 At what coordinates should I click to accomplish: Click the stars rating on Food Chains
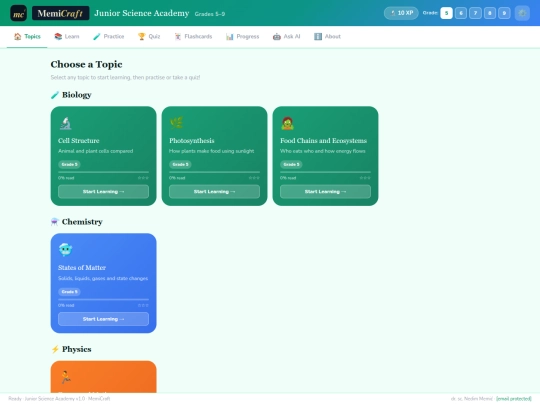coord(365,178)
